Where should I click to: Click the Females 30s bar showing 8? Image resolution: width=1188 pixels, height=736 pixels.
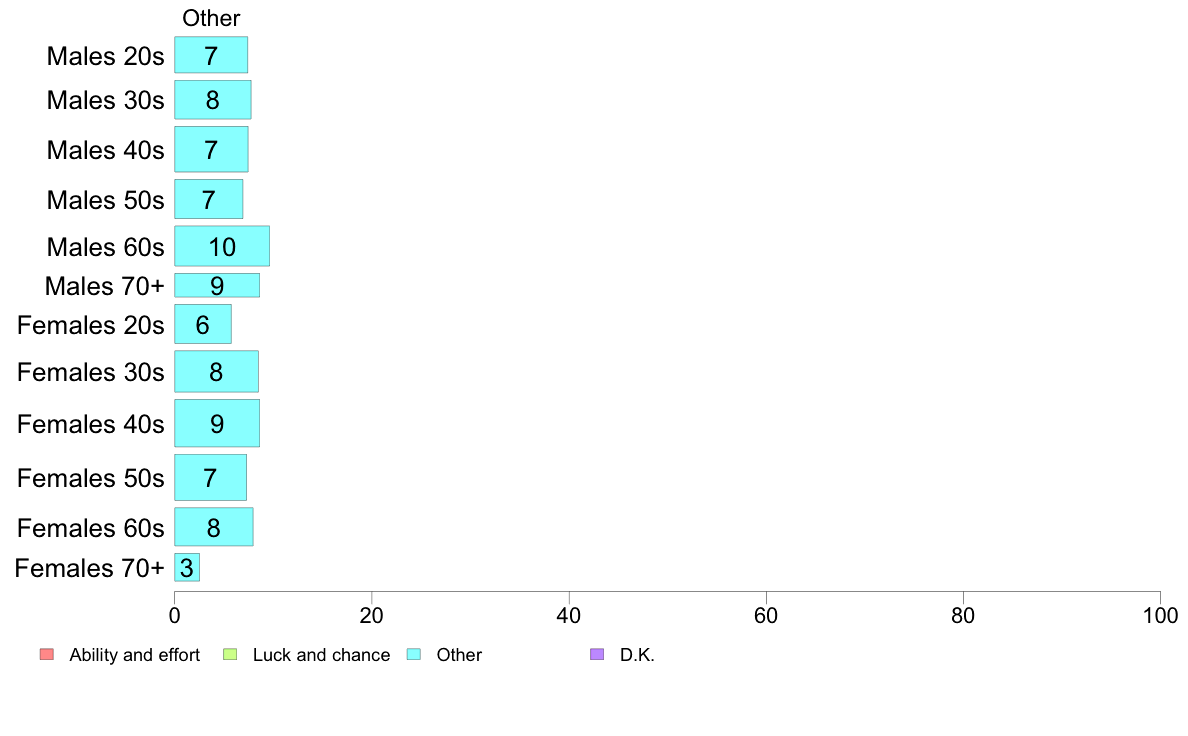[216, 371]
